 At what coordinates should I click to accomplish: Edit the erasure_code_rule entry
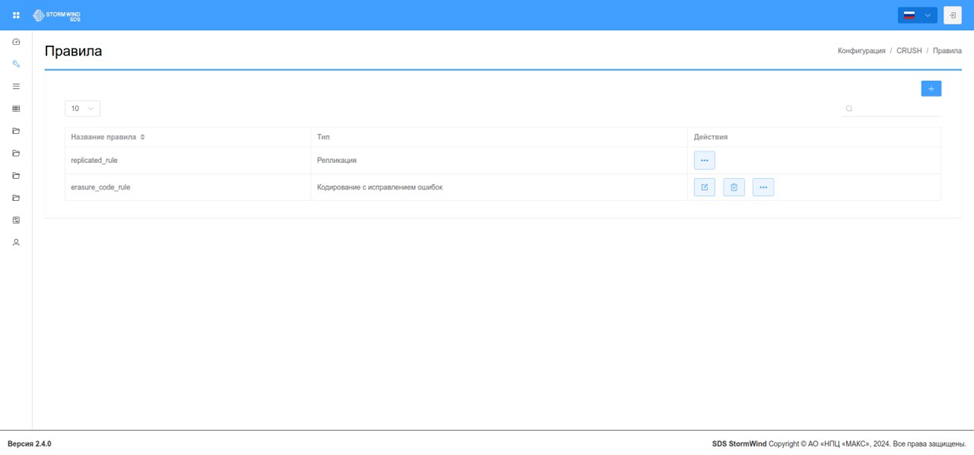[x=704, y=187]
